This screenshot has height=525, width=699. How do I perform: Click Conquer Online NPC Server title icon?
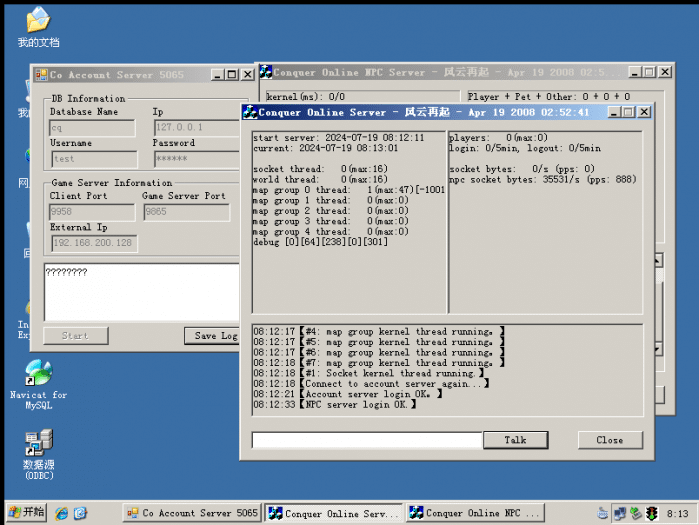(x=266, y=72)
